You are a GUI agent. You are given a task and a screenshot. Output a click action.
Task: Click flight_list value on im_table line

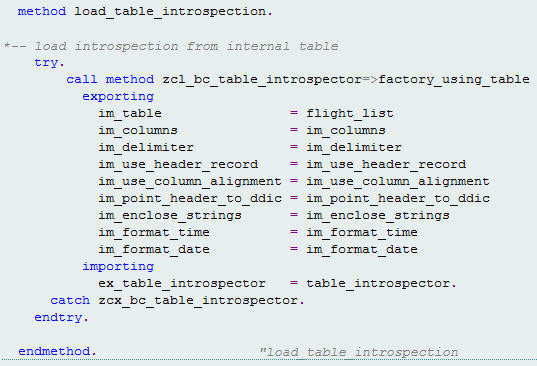(350, 113)
